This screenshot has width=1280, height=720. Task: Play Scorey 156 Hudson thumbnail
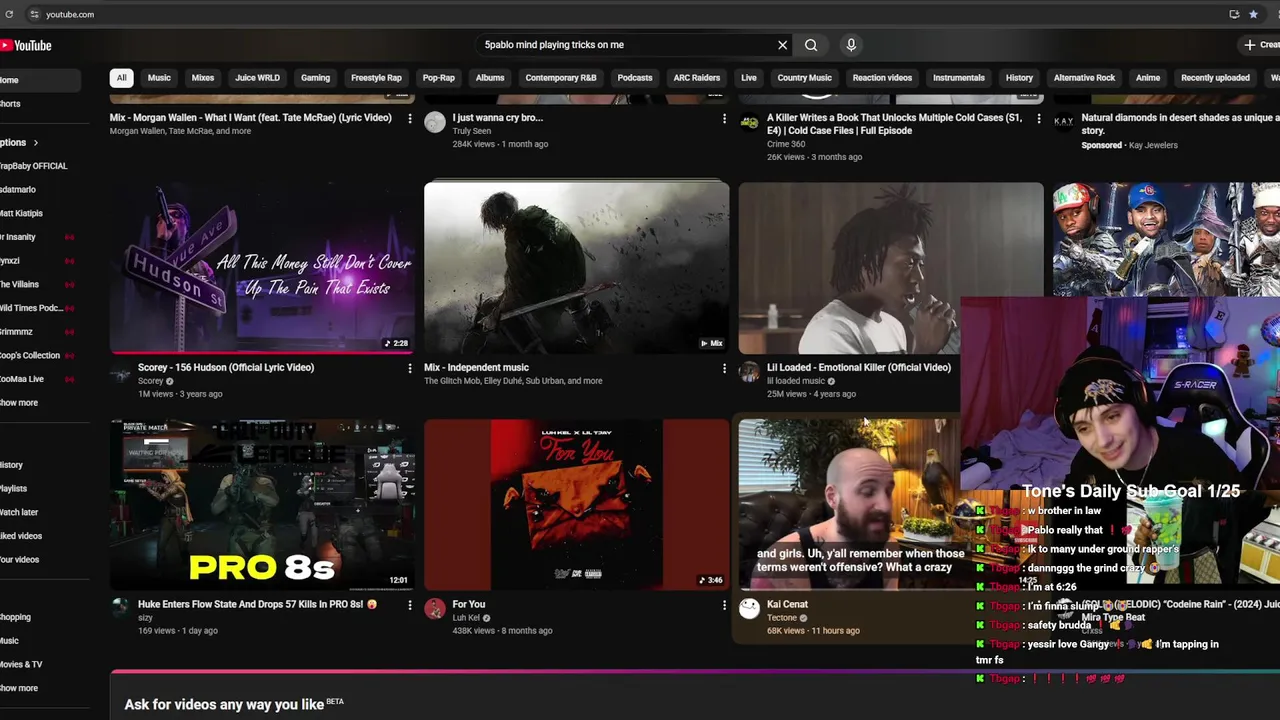point(262,268)
